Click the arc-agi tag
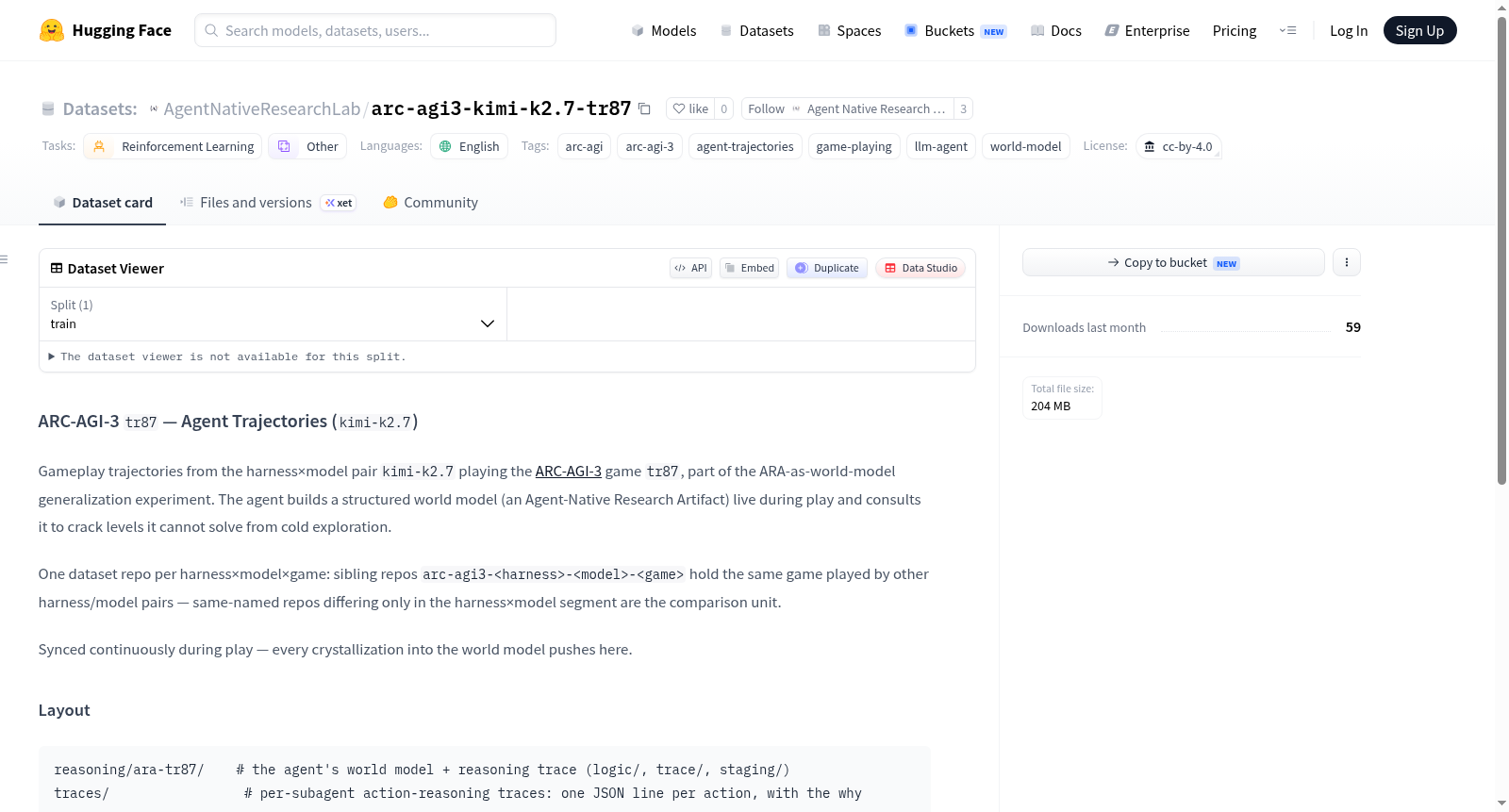Screen dimensions: 1509x812 pyautogui.click(x=584, y=146)
